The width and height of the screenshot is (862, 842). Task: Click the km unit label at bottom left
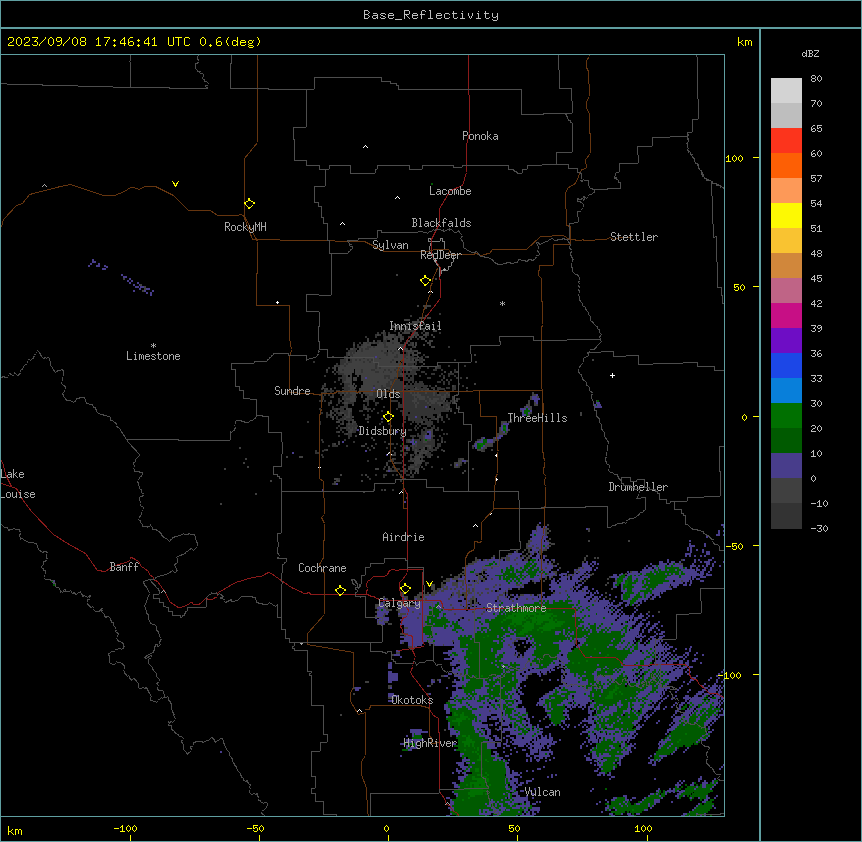[x=15, y=830]
